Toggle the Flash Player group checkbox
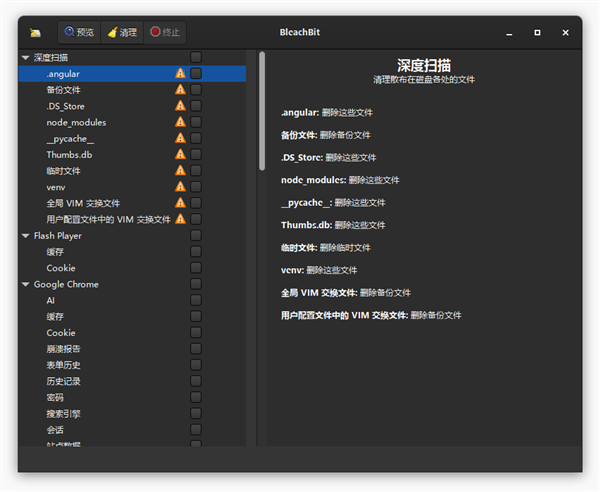The image size is (600, 492). click(x=196, y=235)
